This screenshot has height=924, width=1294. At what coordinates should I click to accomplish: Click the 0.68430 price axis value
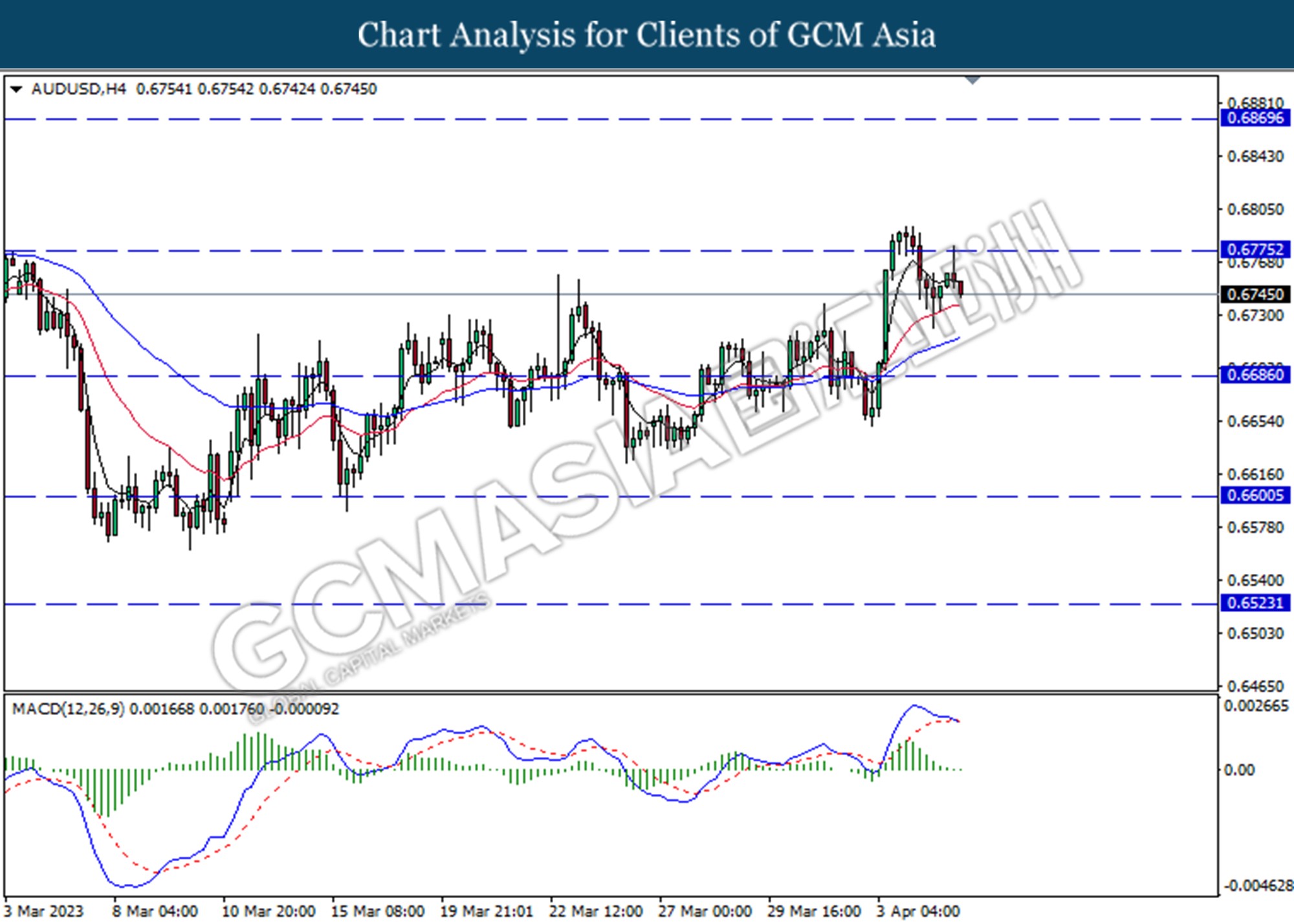(1256, 157)
